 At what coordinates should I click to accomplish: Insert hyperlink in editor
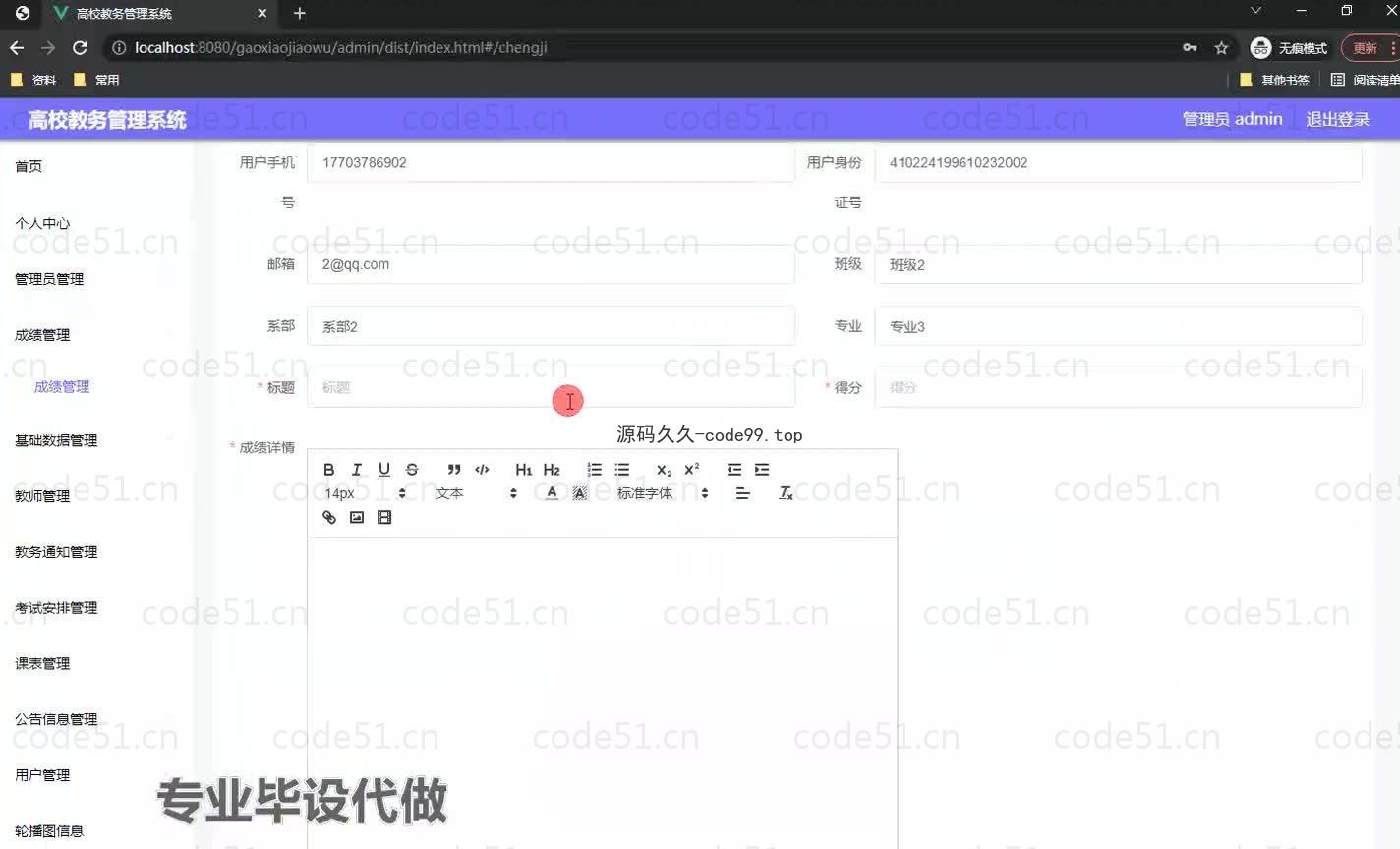coord(329,517)
